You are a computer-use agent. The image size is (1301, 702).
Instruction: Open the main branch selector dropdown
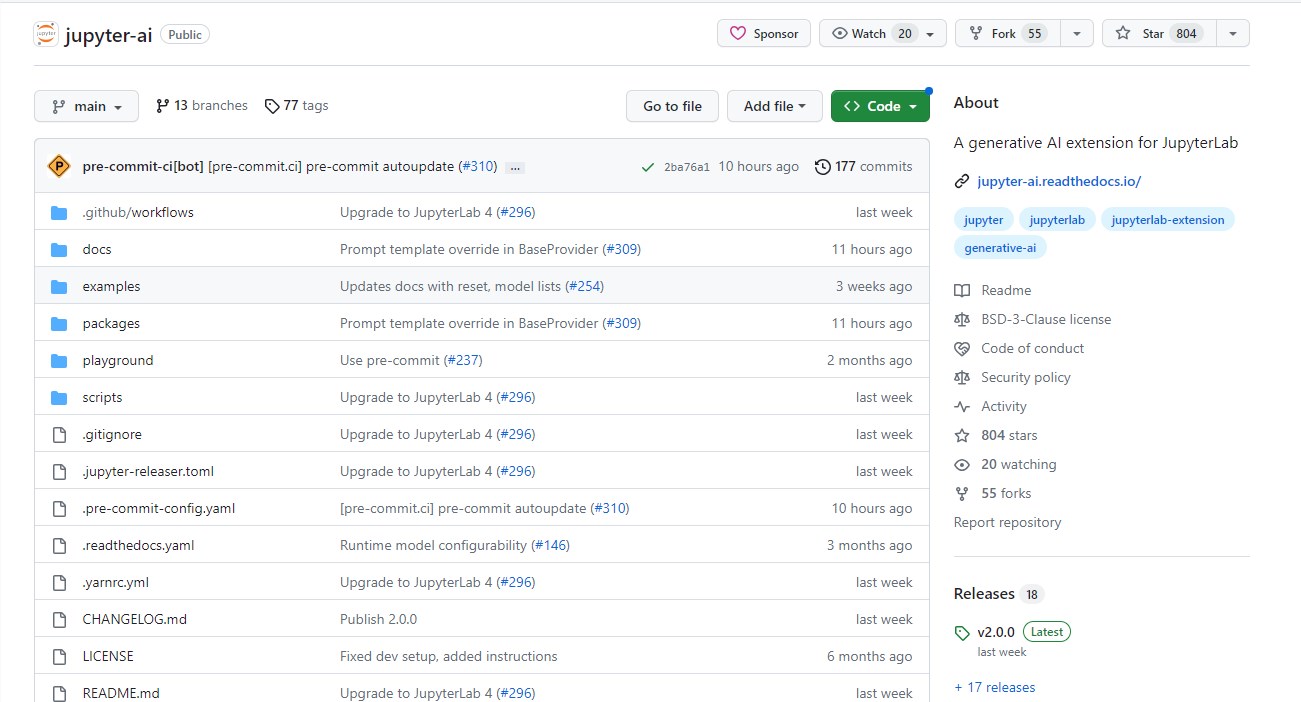tap(86, 106)
